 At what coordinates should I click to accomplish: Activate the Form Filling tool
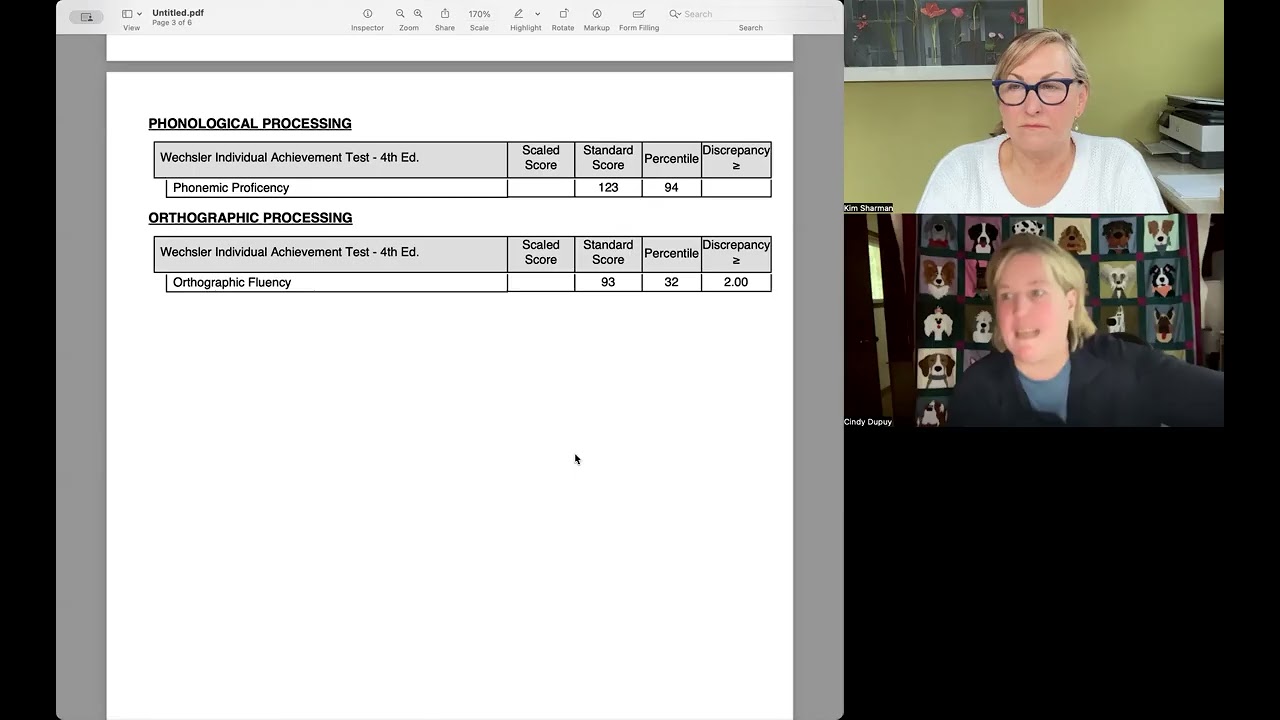[x=639, y=14]
